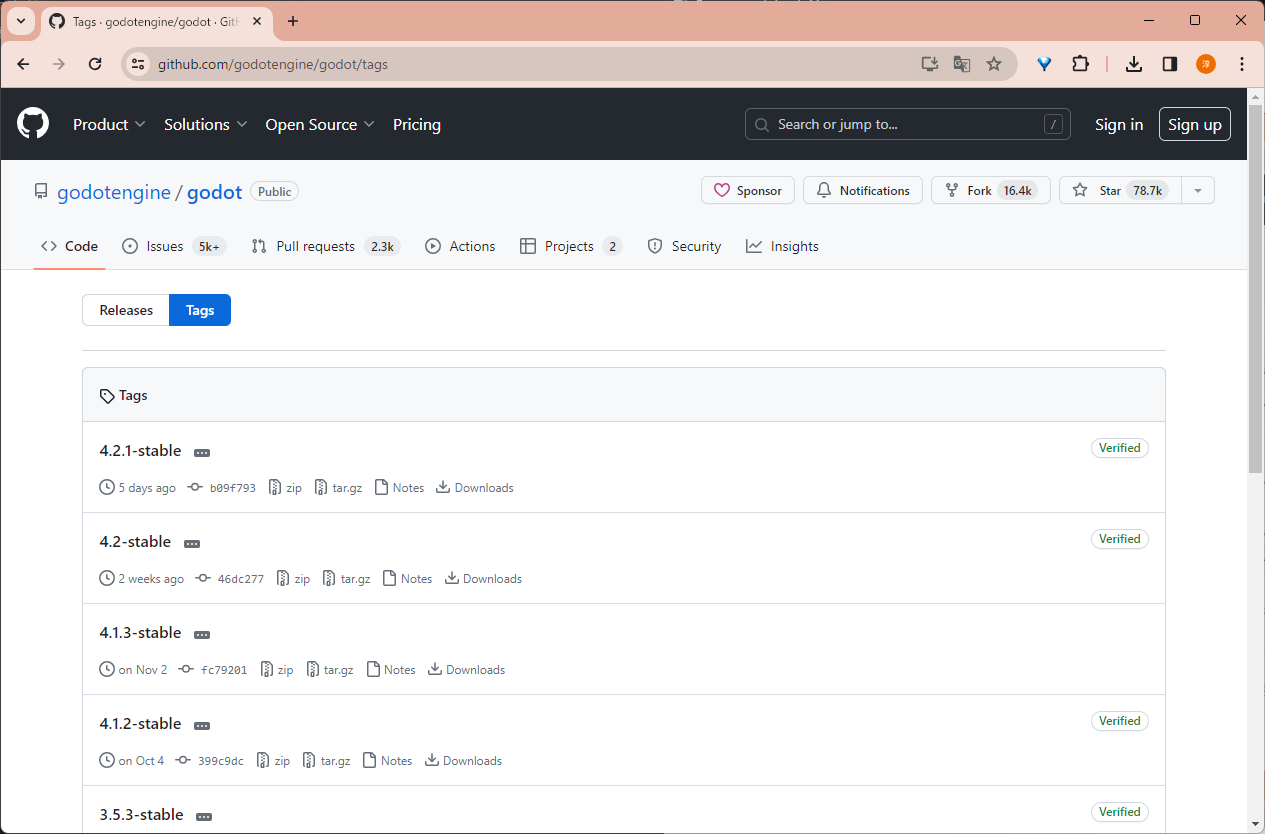
Task: Click the Sponsor button
Action: pos(748,190)
